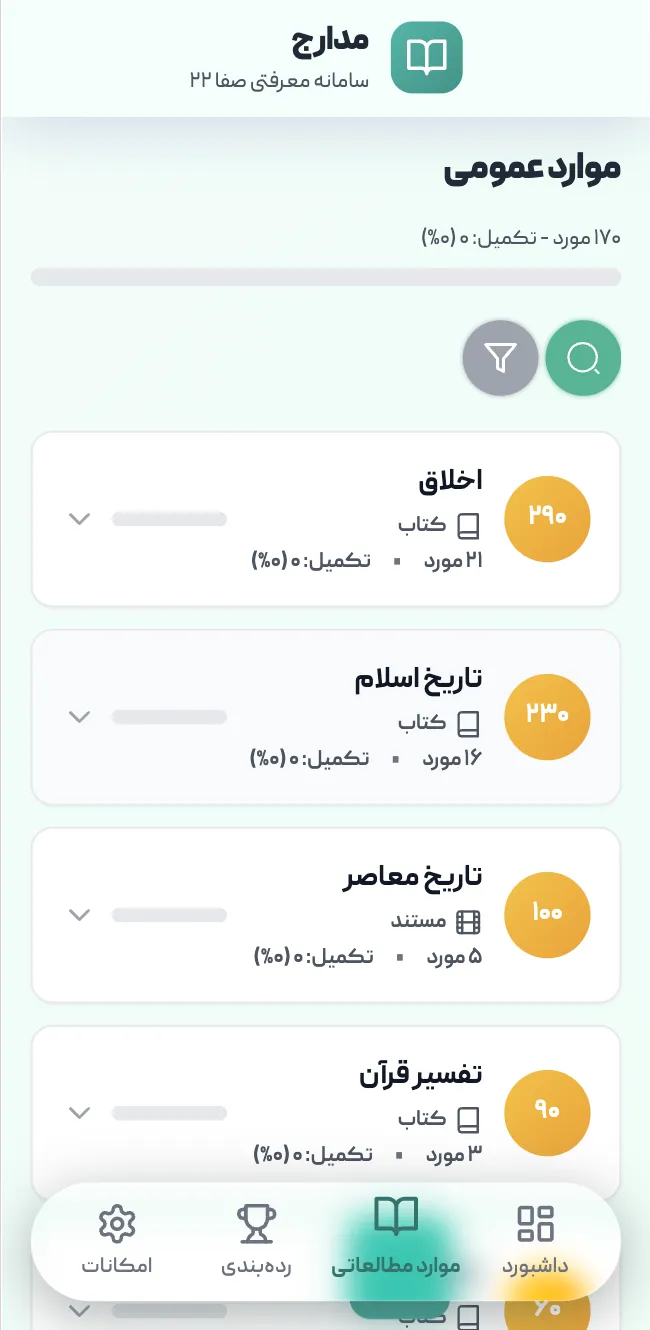Open the موارد مطالعاتی tab
This screenshot has width=650, height=1330.
pyautogui.click(x=396, y=1266)
